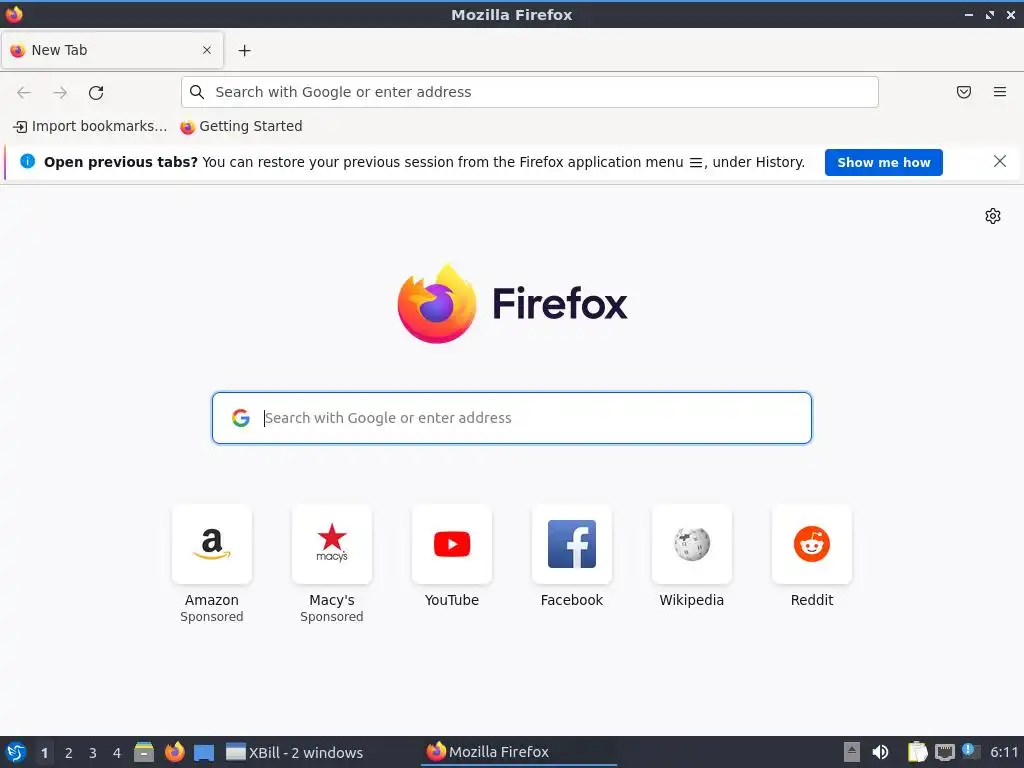Click the Google logo in search box

pyautogui.click(x=240, y=418)
